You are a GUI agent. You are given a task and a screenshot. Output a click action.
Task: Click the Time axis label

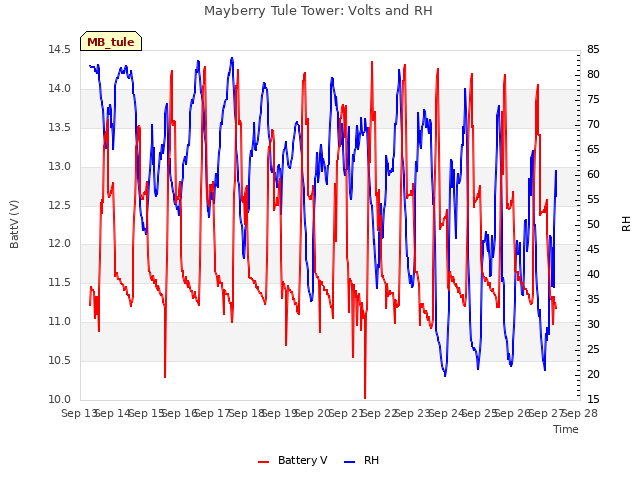click(566, 429)
